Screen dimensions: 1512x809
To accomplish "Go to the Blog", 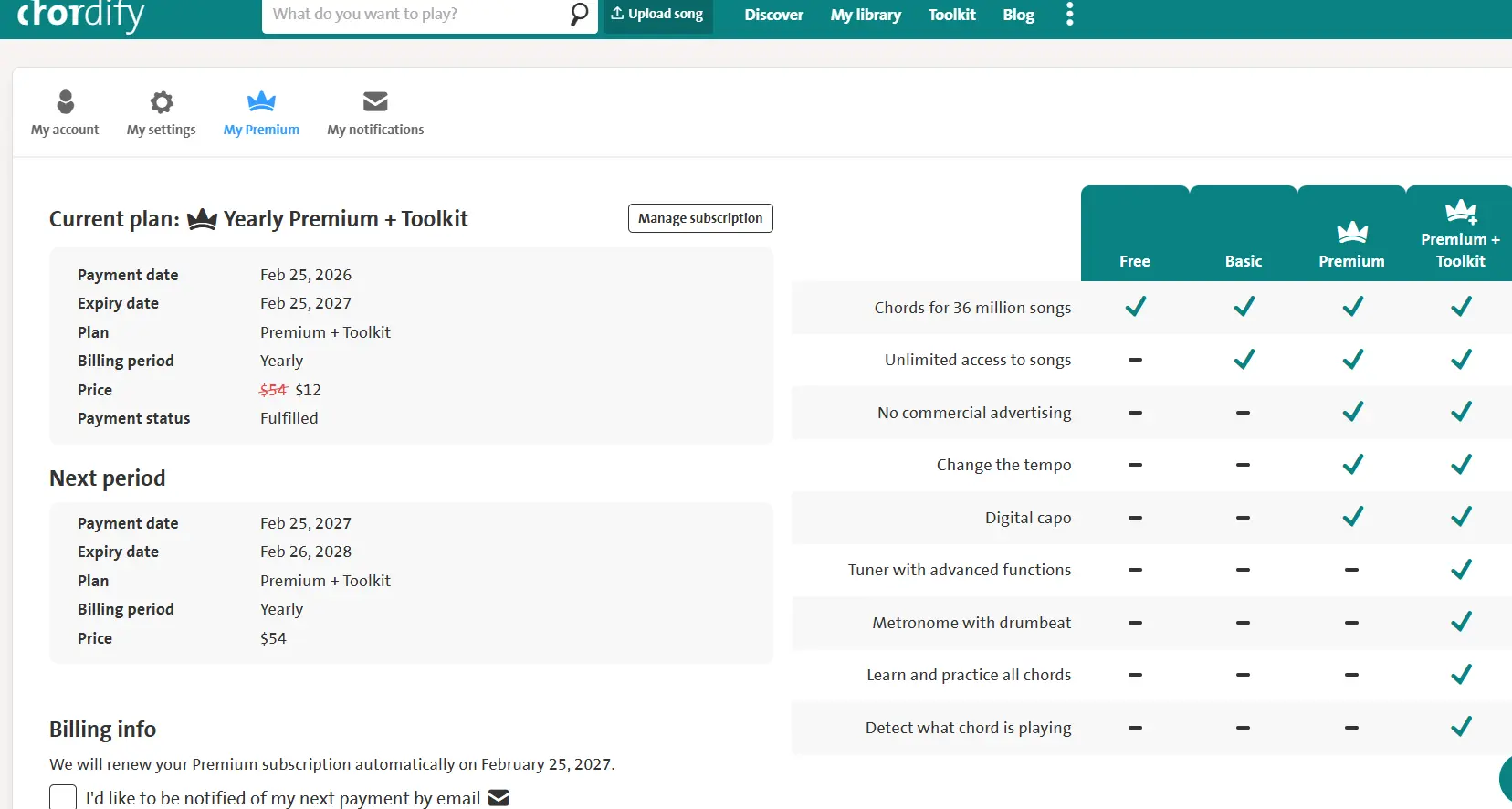I will 1018,15.
